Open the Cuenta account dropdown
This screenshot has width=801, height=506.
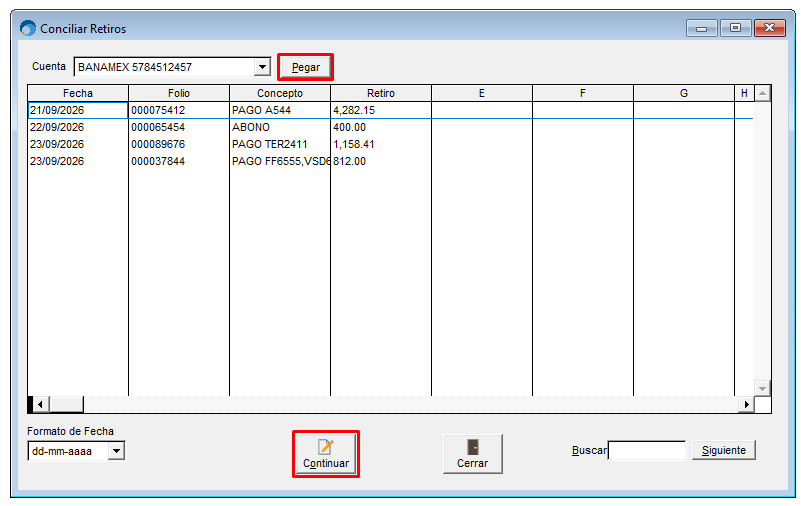(262, 67)
